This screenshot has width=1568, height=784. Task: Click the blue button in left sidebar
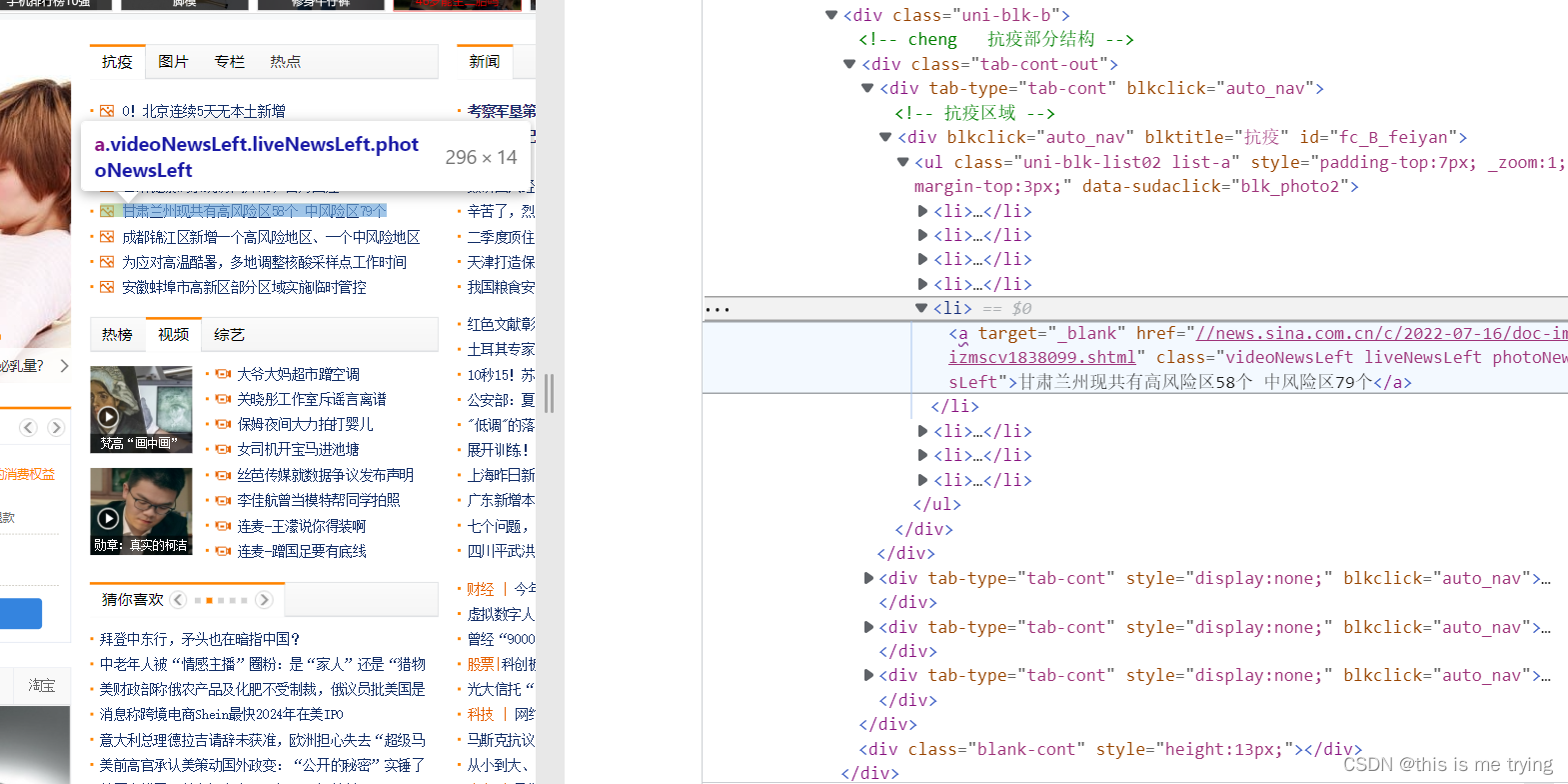(x=21, y=613)
